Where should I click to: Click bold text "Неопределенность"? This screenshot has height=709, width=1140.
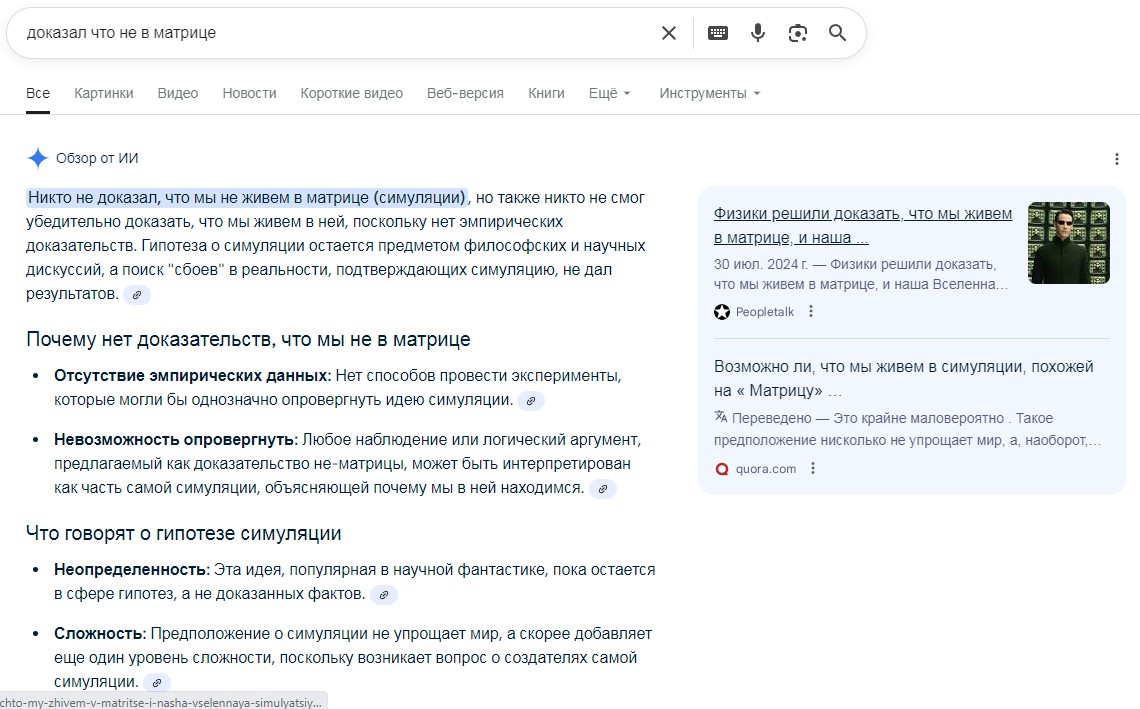[x=132, y=570]
